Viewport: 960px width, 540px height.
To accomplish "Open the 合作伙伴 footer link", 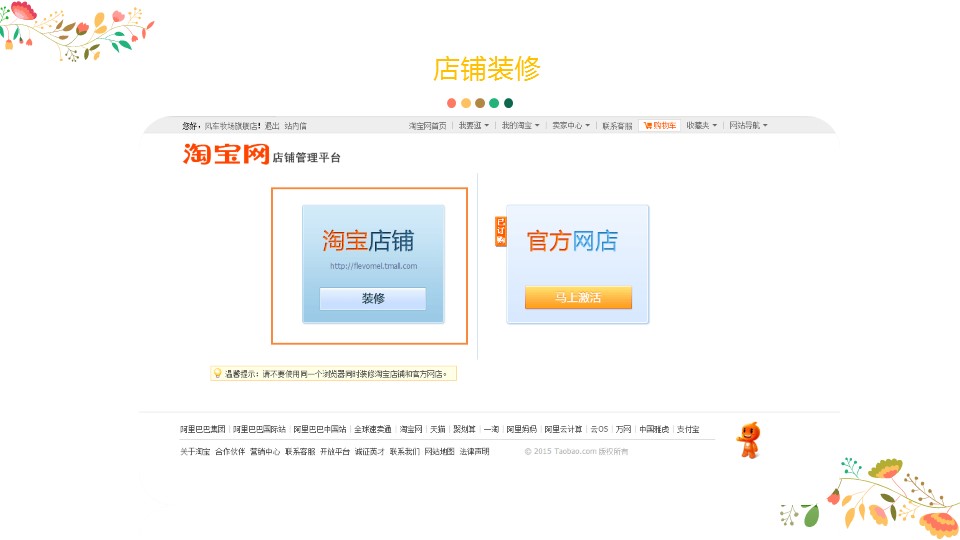I will pos(230,451).
